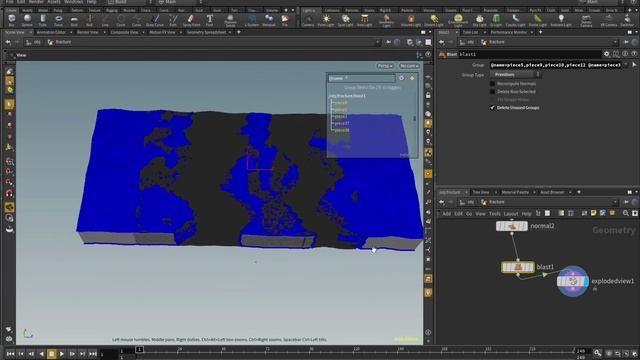
Task: Expand the Scene View tab options arrow
Action: coord(30,32)
